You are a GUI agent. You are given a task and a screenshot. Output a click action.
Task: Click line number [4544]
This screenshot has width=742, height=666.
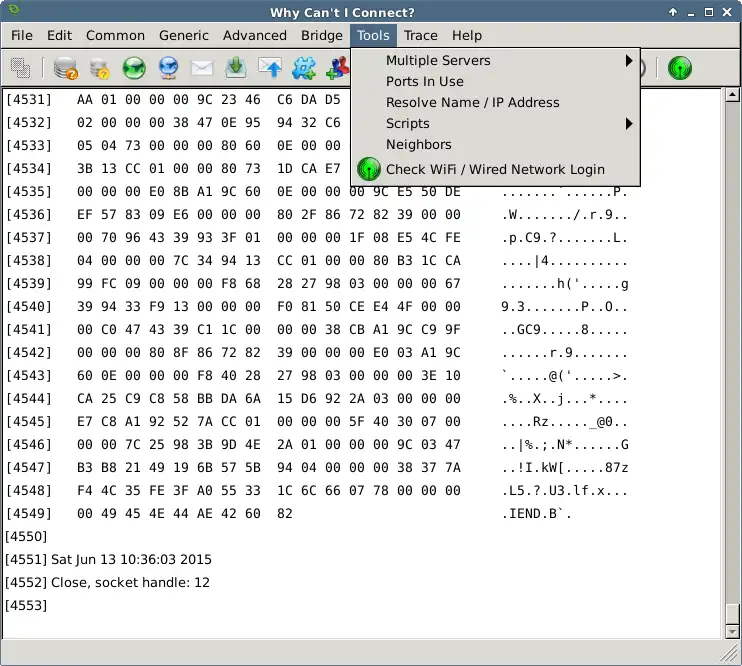(x=28, y=399)
